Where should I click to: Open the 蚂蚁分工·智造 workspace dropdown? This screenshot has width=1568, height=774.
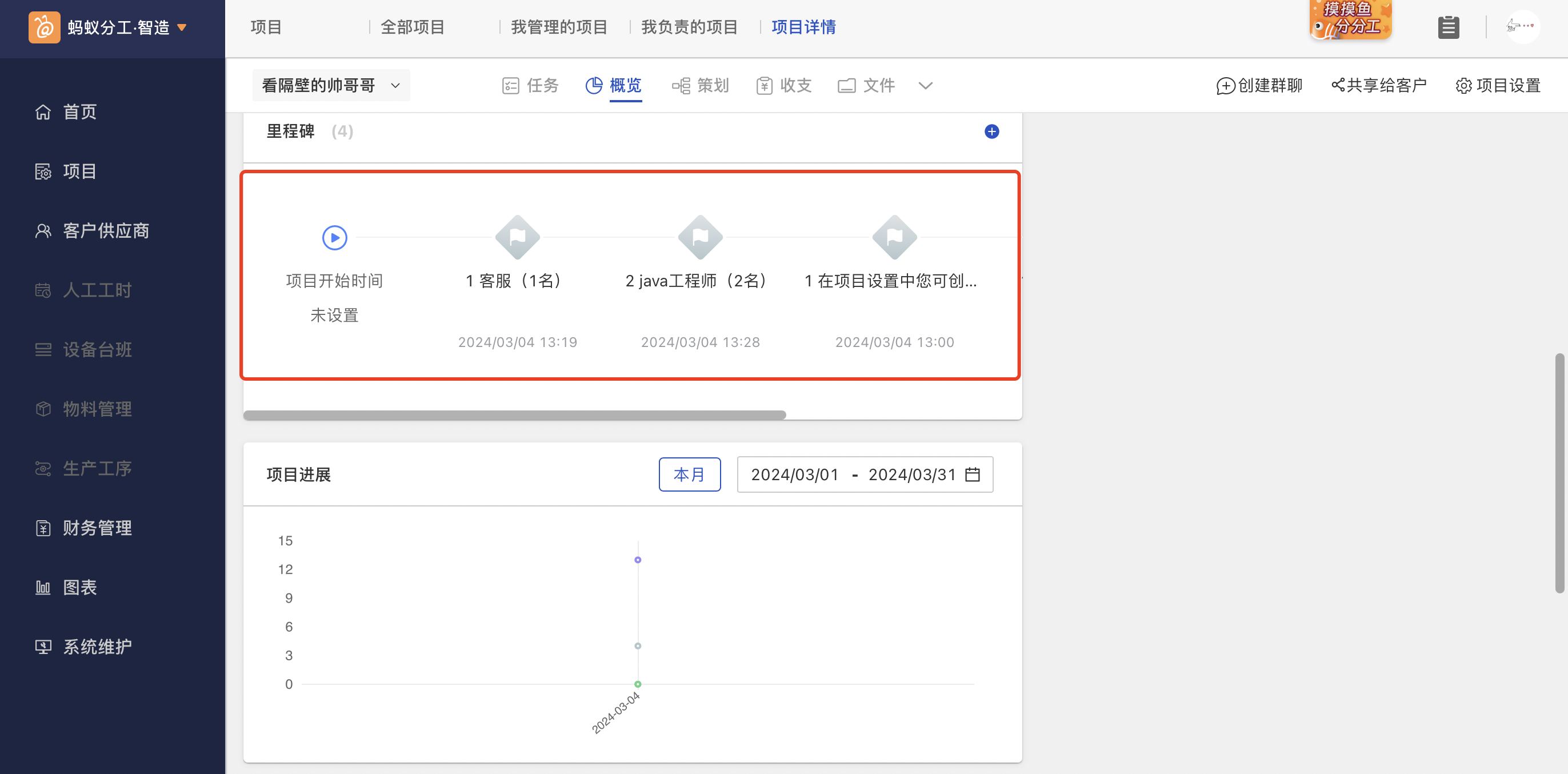click(x=115, y=27)
